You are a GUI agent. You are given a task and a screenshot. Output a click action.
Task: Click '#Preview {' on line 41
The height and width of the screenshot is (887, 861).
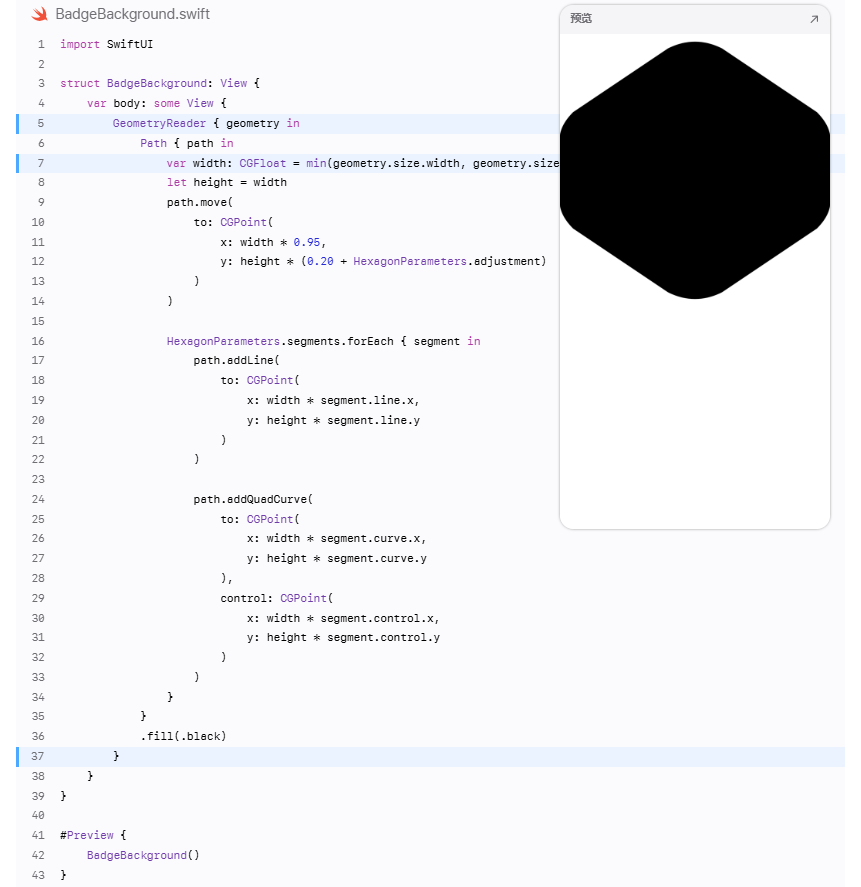coord(93,835)
